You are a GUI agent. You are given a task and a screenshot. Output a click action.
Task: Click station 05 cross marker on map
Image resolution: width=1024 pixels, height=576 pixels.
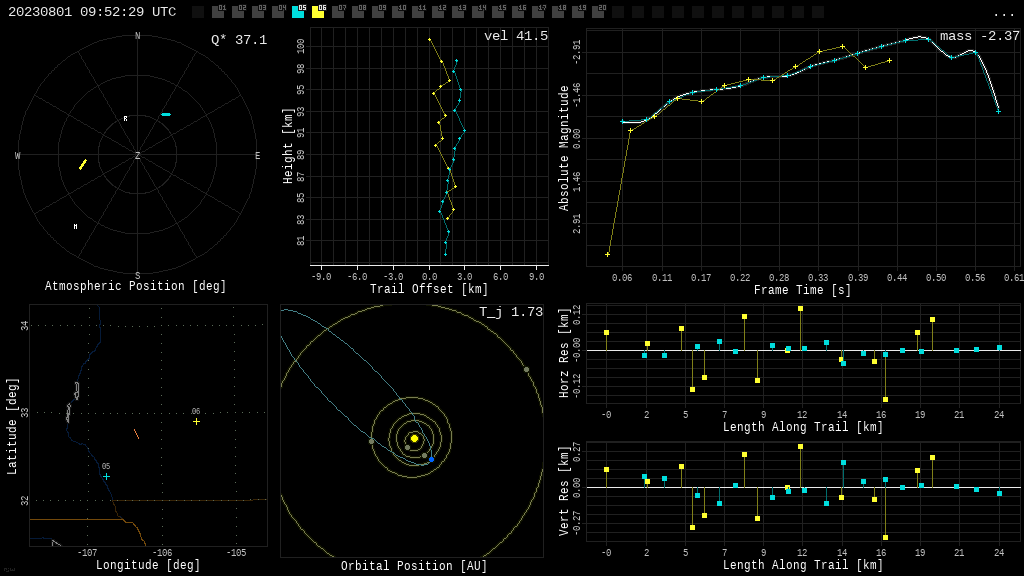click(106, 477)
